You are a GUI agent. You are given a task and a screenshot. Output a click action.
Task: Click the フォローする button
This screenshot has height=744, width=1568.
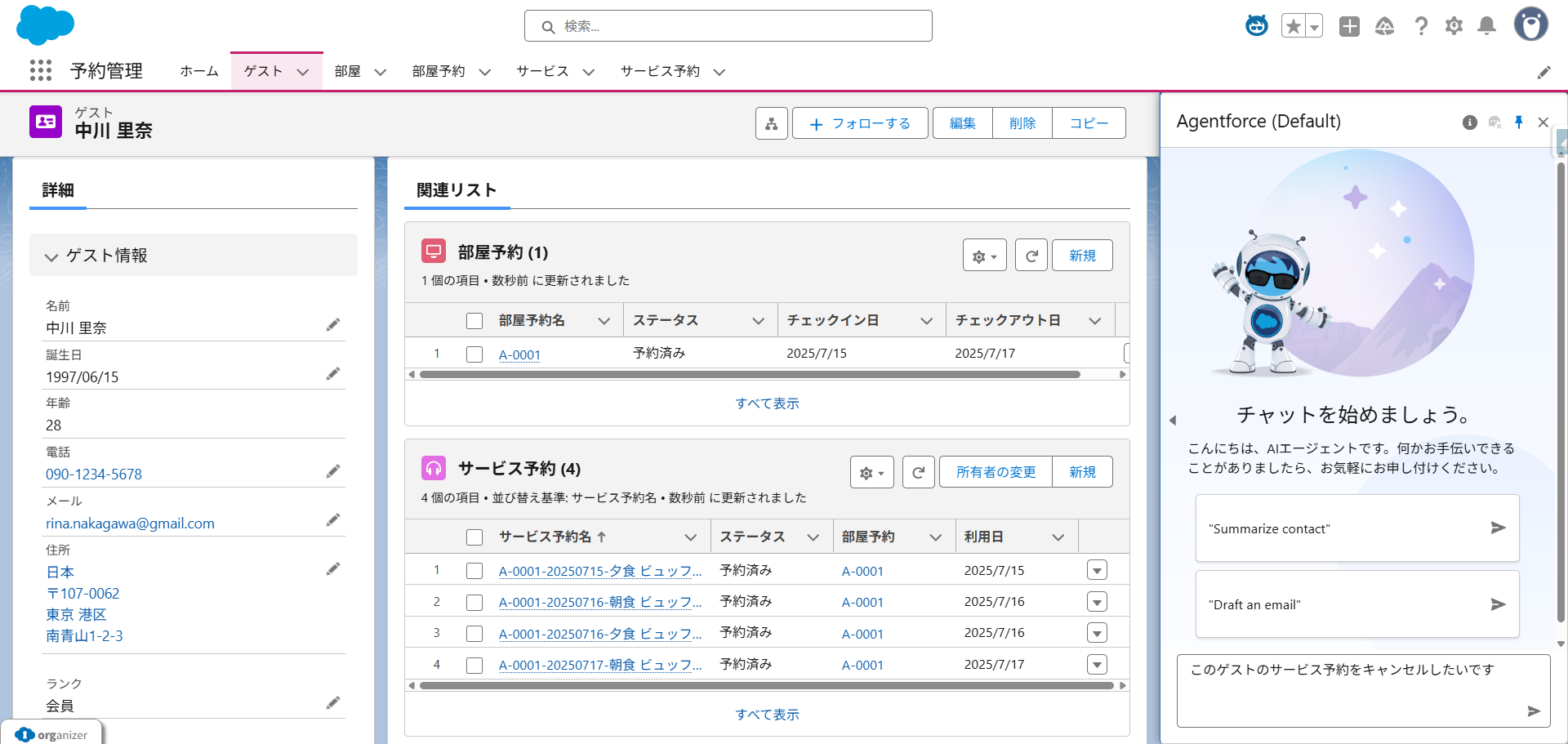click(x=860, y=123)
